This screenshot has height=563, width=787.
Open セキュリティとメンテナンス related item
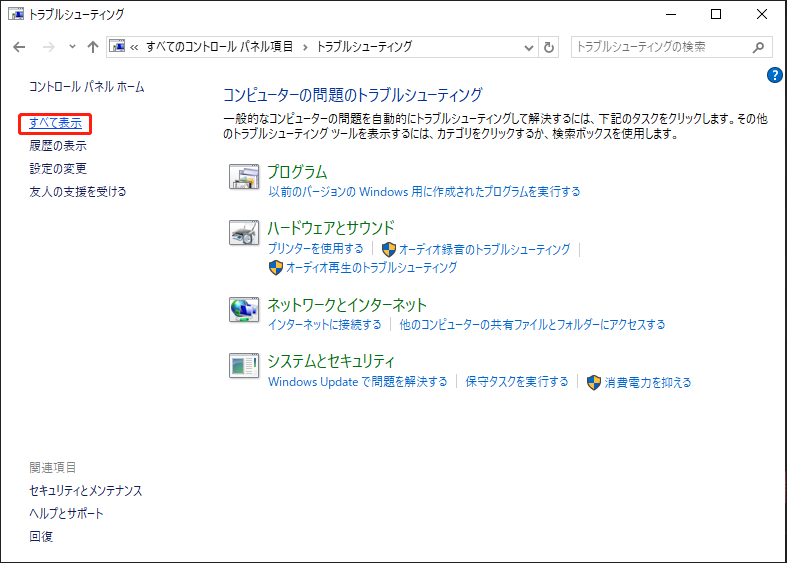(x=85, y=491)
